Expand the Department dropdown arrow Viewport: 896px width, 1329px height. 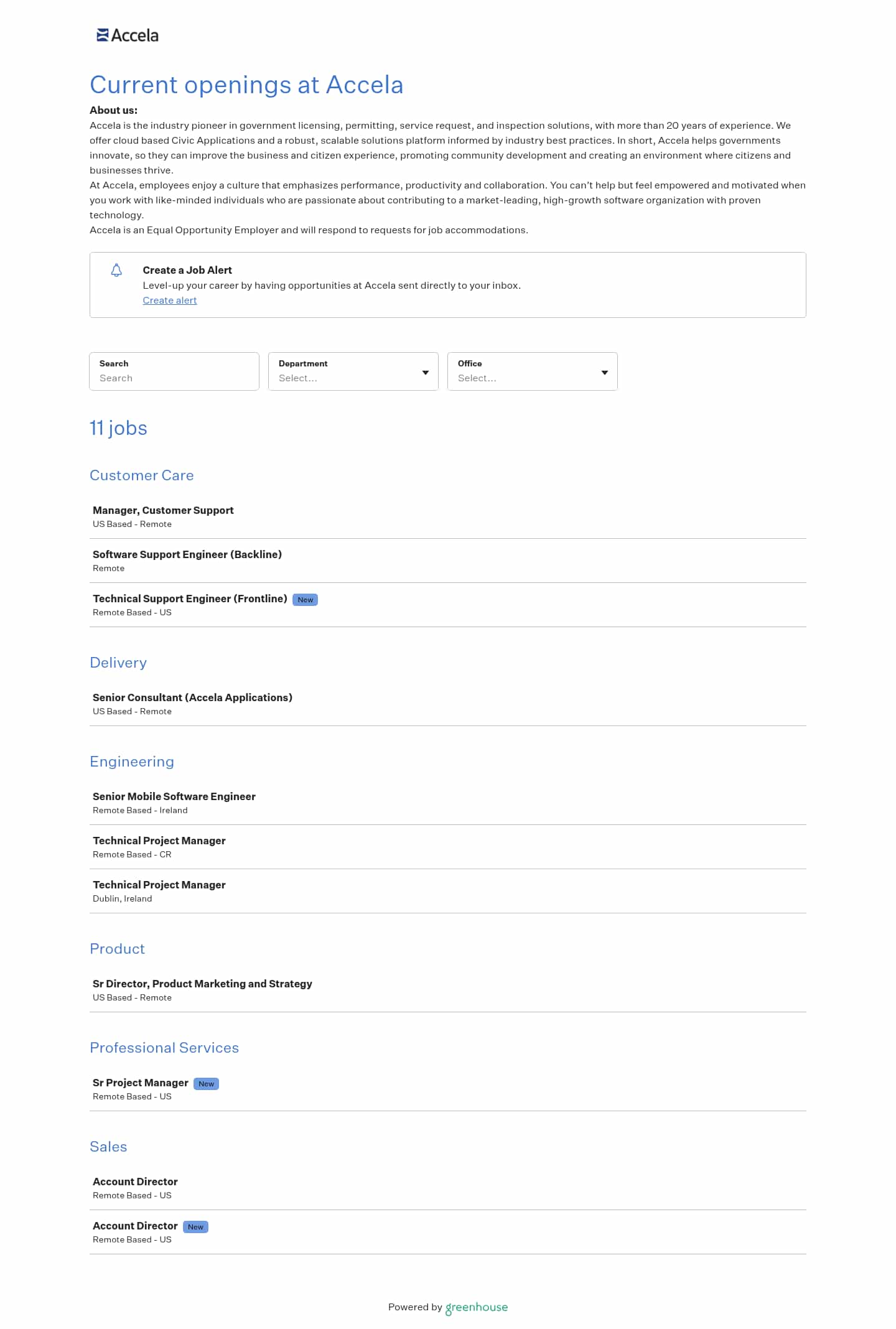[x=426, y=372]
